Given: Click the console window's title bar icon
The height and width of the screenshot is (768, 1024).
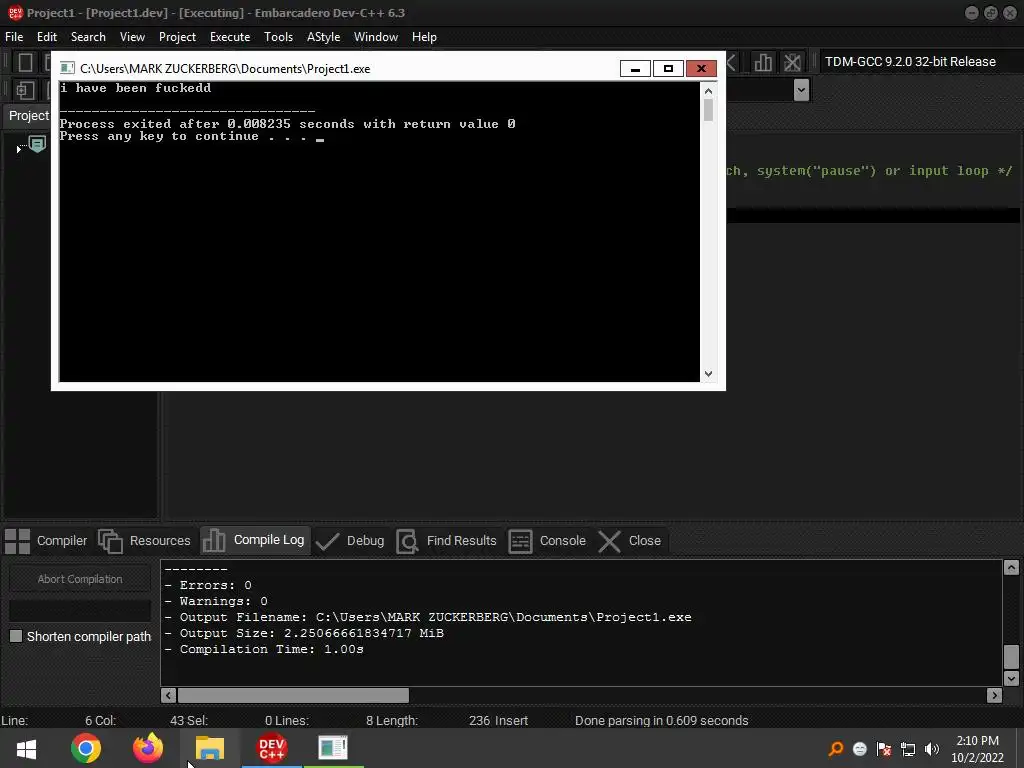Looking at the screenshot, I should coord(67,69).
